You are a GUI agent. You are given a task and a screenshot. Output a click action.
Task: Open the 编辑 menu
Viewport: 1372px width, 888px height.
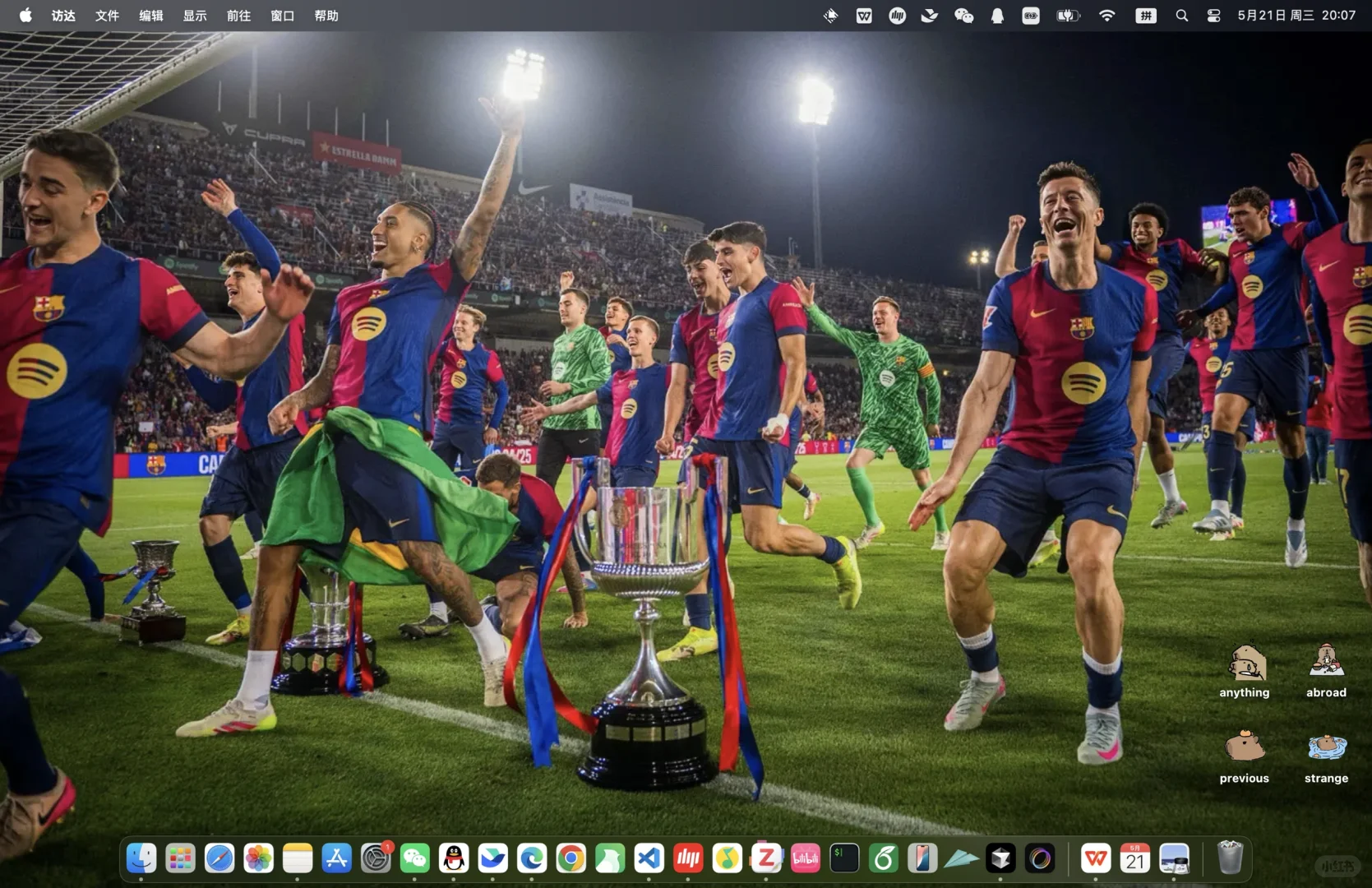click(151, 15)
